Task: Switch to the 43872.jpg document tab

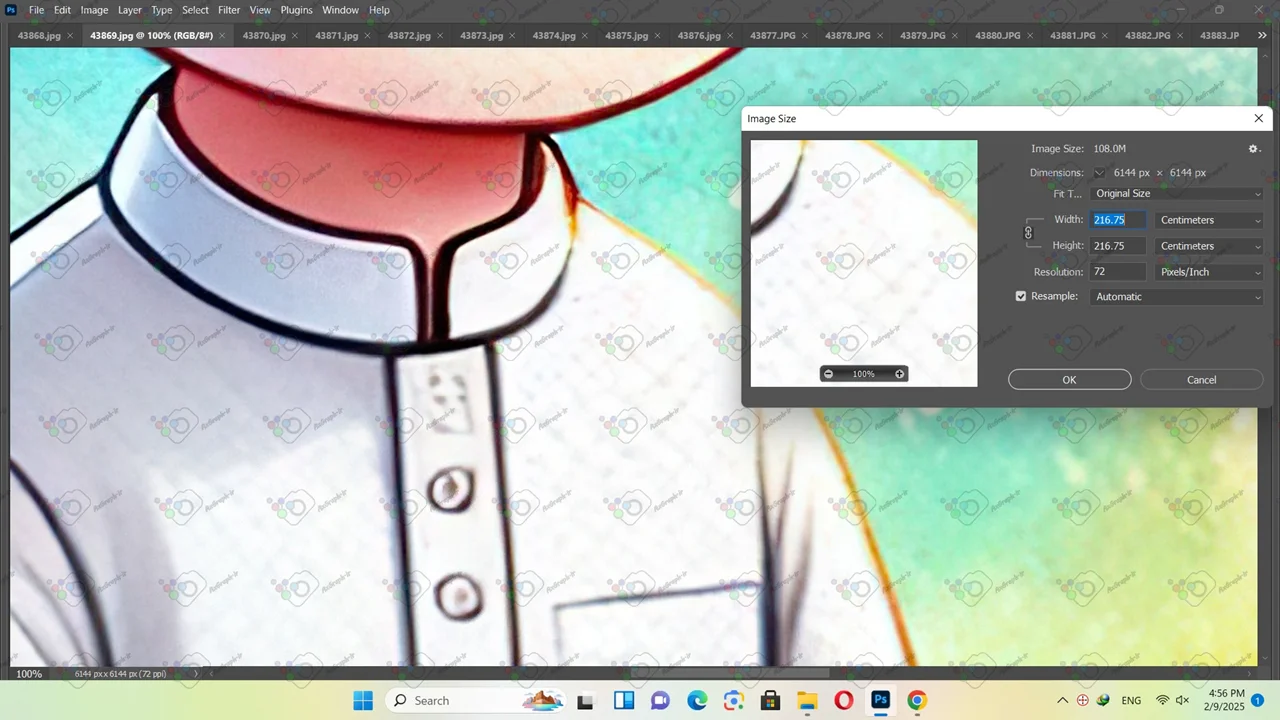Action: click(409, 36)
